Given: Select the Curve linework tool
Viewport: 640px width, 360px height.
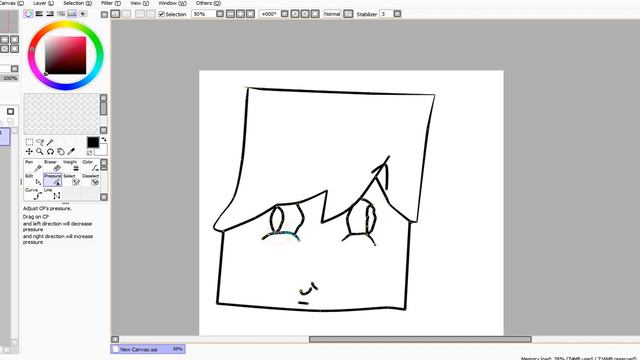Looking at the screenshot, I should [x=34, y=194].
